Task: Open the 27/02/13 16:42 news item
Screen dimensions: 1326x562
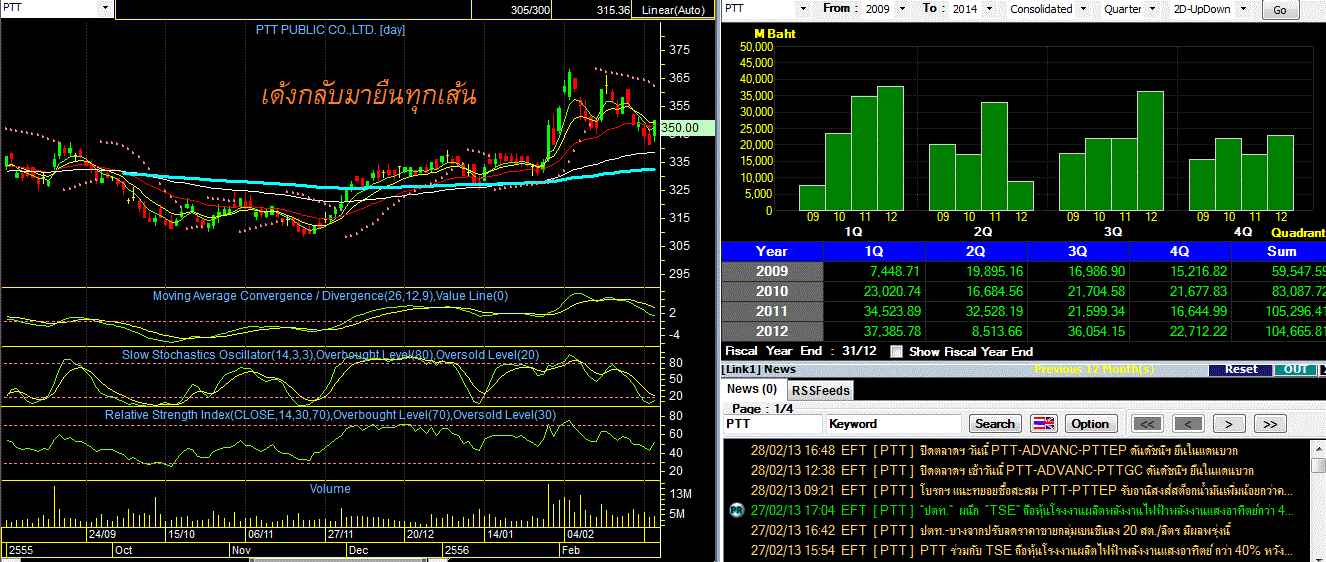Action: click(1017, 530)
